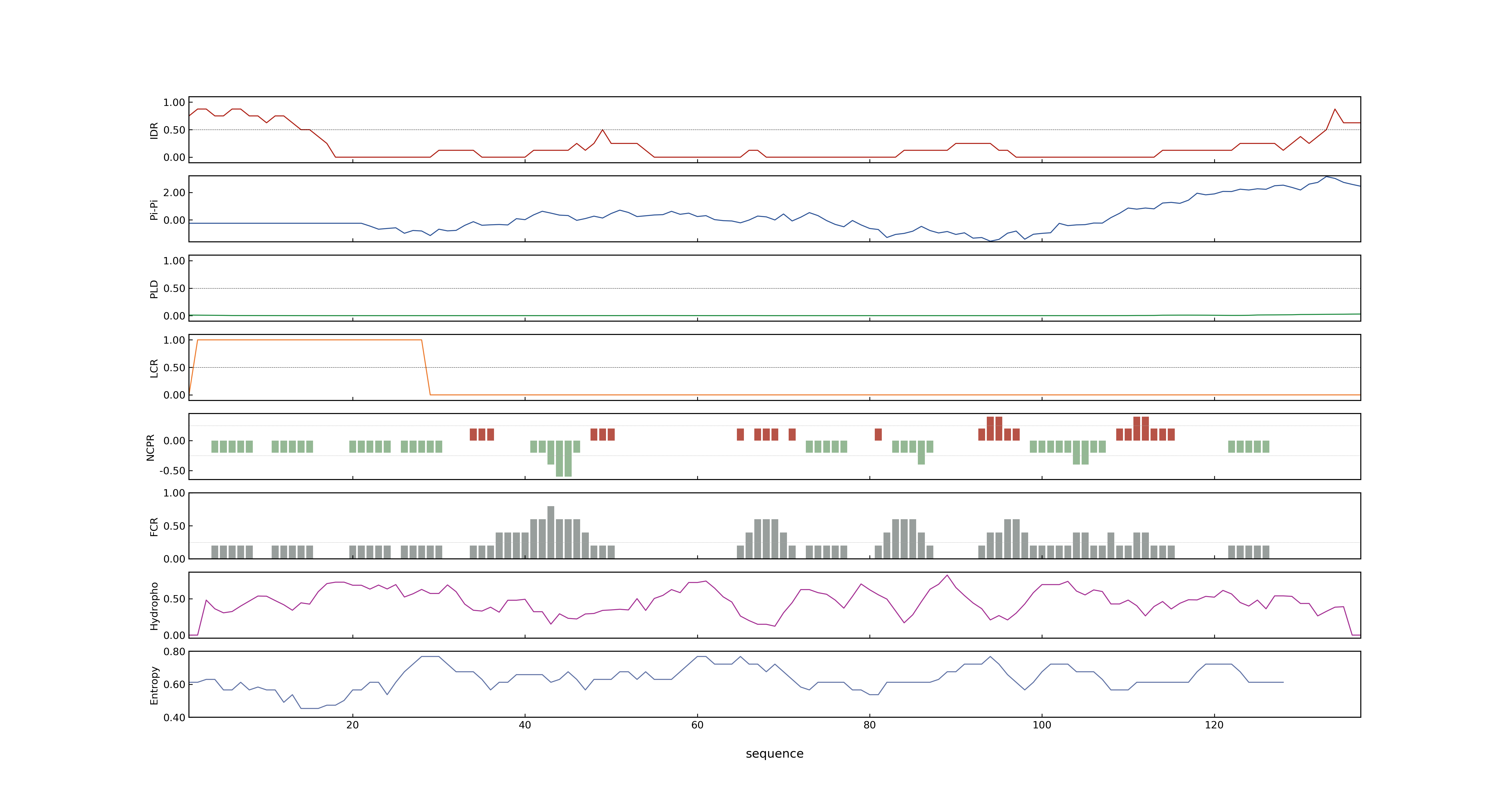Click the LCR y-axis label
This screenshot has height=806, width=1512.
click(x=154, y=368)
